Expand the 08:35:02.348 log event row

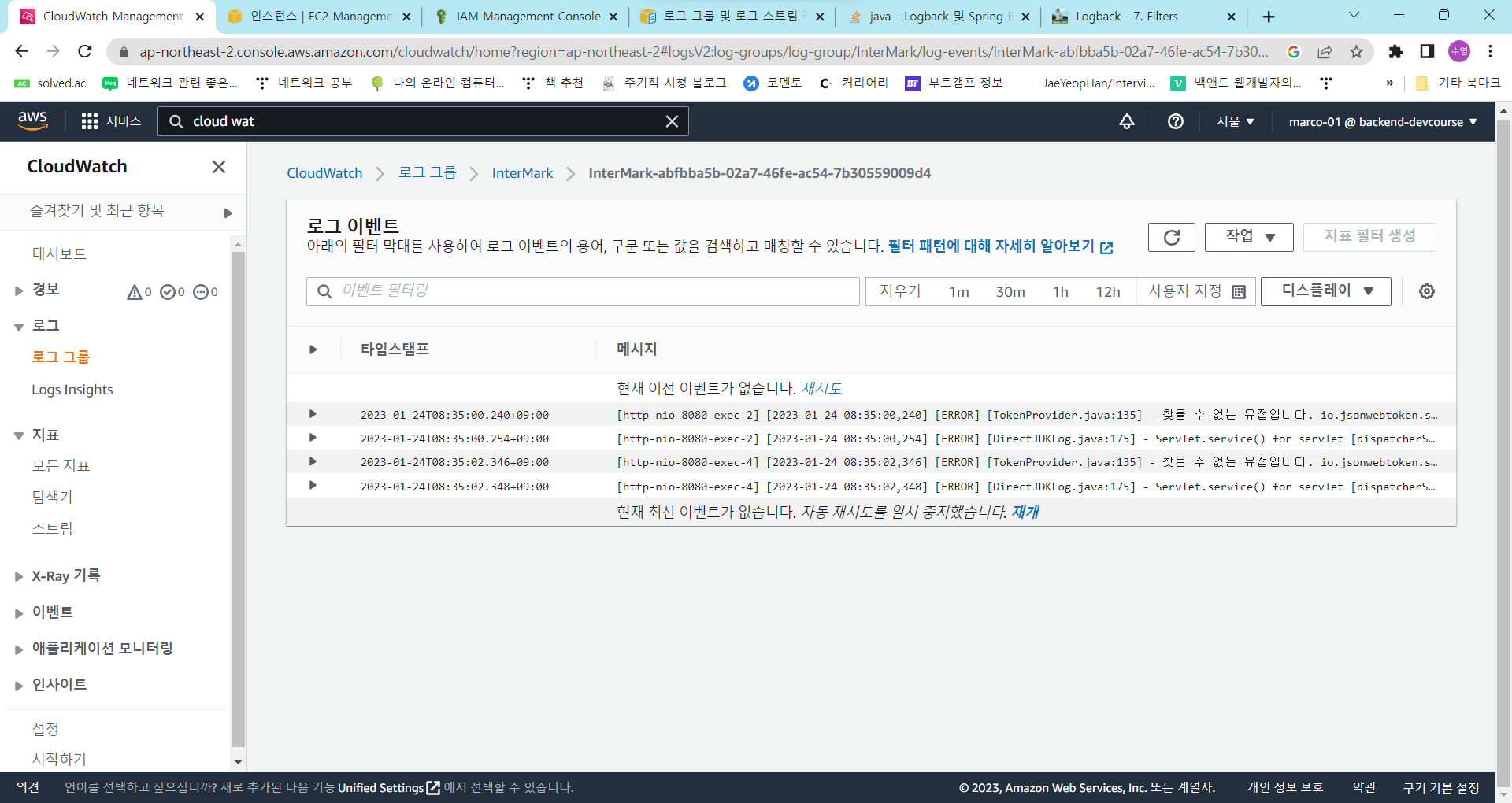[x=313, y=486]
